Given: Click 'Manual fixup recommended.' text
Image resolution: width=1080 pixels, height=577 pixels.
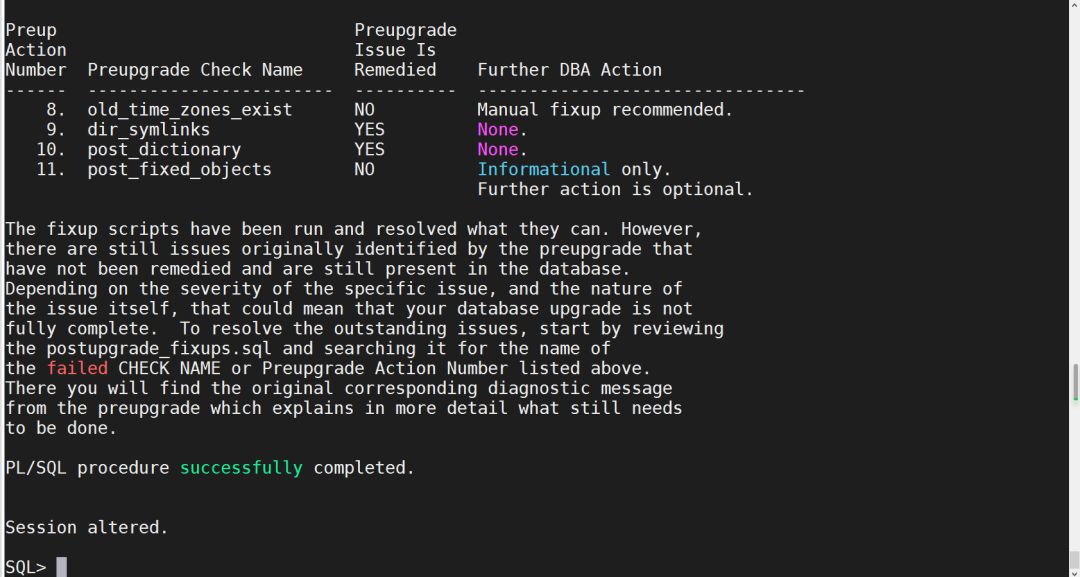Looking at the screenshot, I should click(605, 109).
